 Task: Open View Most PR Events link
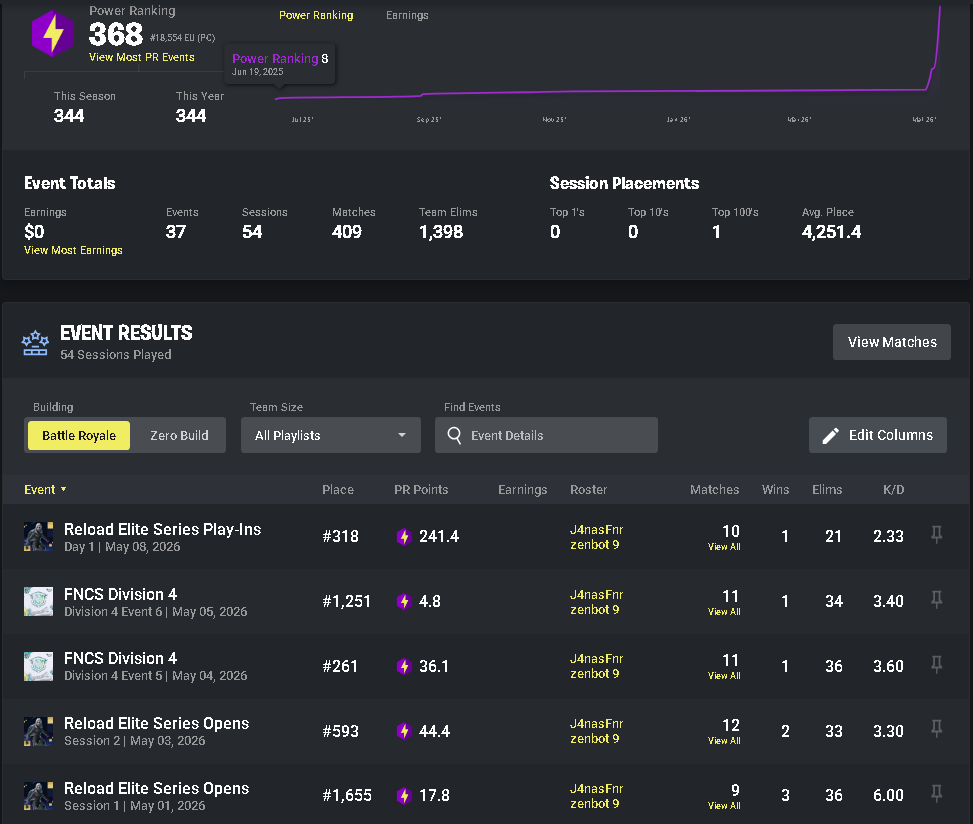[141, 57]
